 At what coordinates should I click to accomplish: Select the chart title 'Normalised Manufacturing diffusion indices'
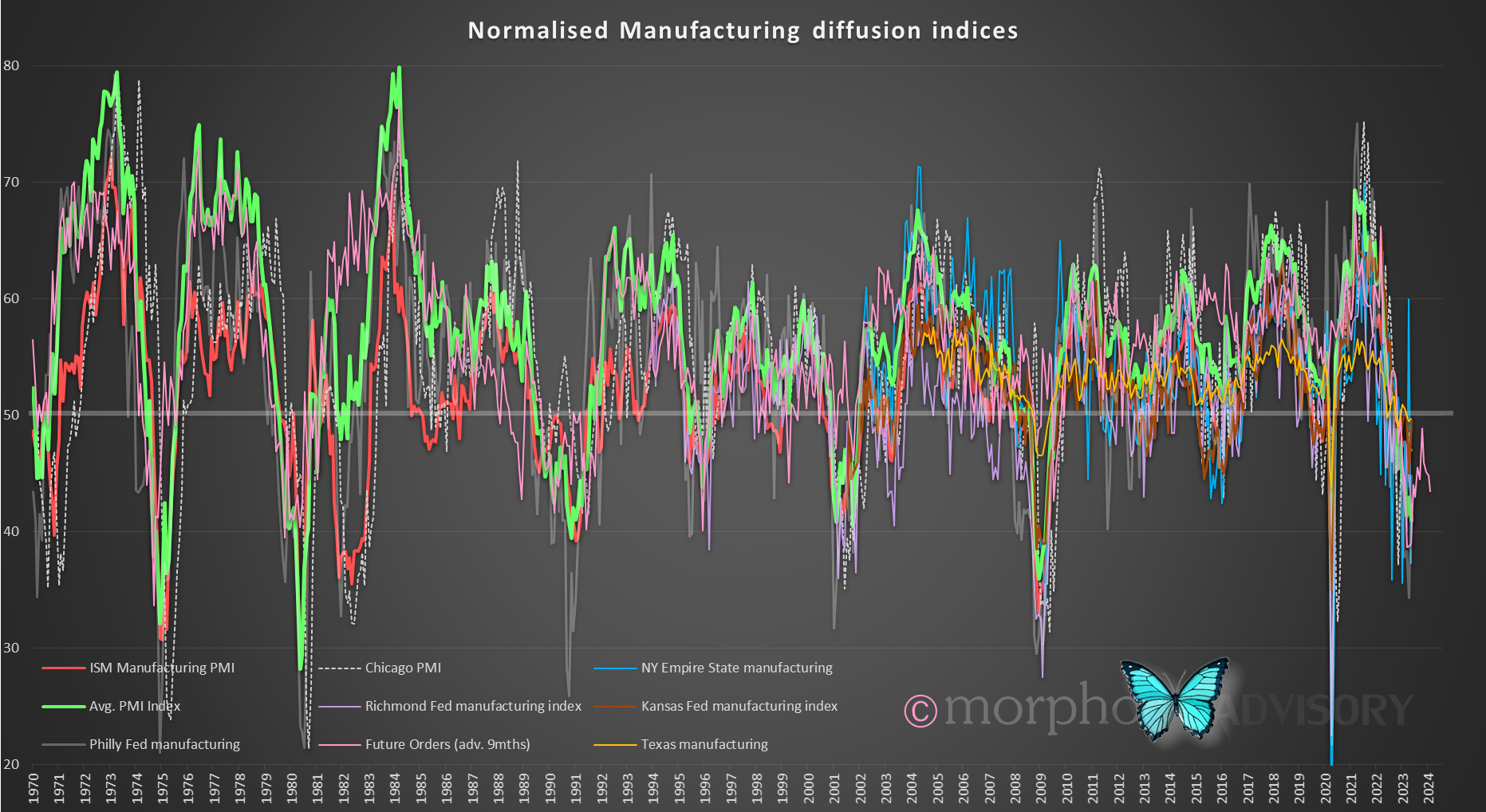tap(743, 30)
